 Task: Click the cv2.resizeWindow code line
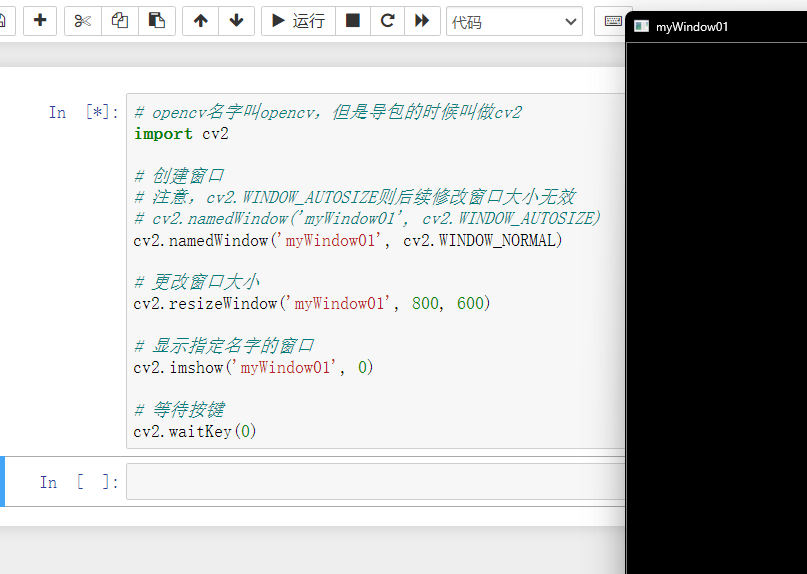[312, 304]
